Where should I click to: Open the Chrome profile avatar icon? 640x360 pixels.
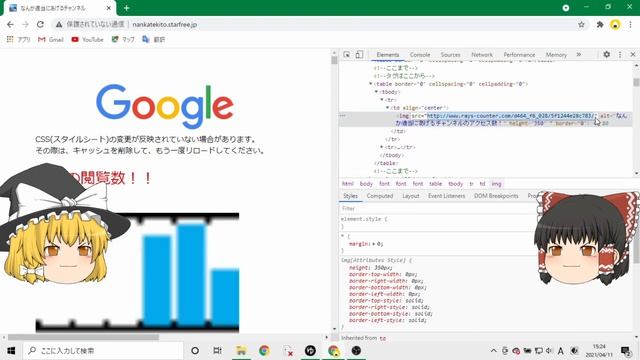click(615, 24)
